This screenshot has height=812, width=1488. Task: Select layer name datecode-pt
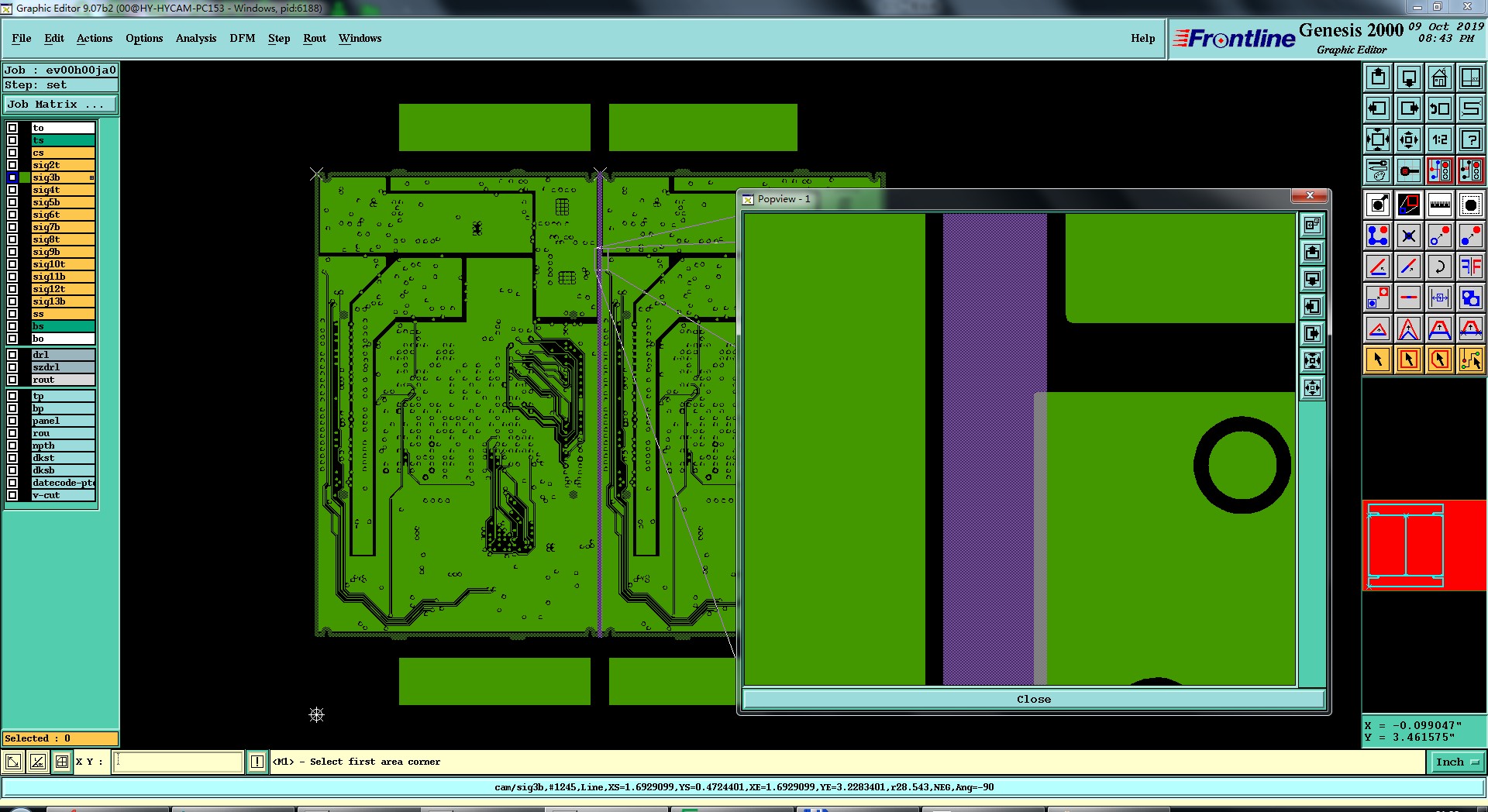pyautogui.click(x=63, y=483)
